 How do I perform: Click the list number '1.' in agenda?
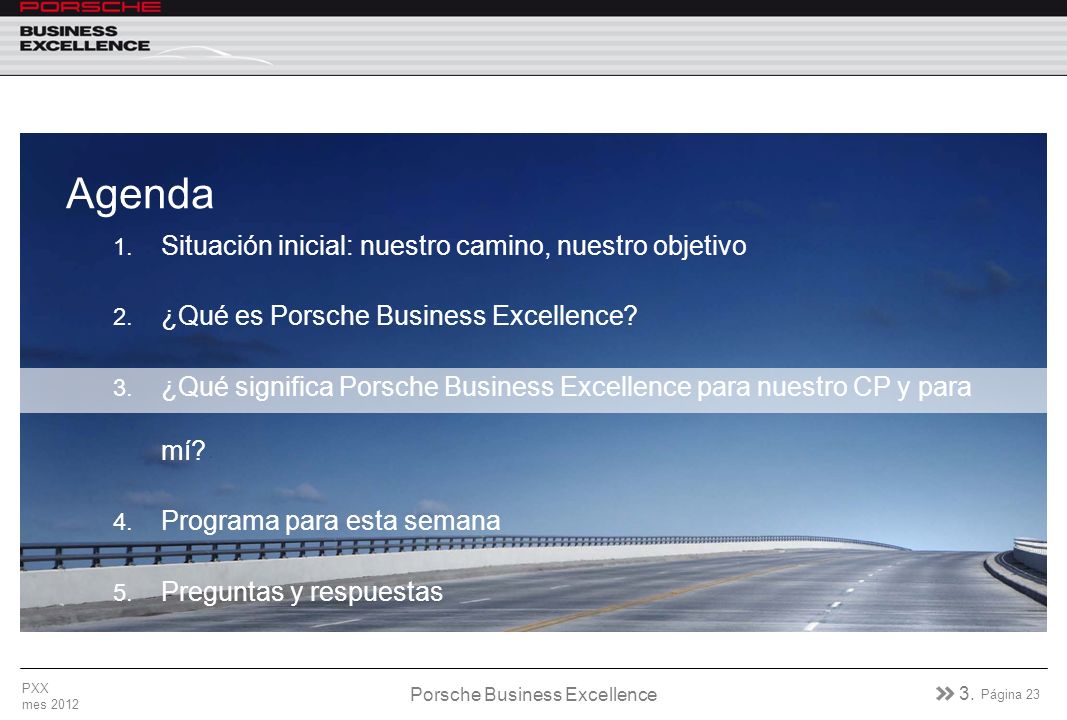click(122, 248)
